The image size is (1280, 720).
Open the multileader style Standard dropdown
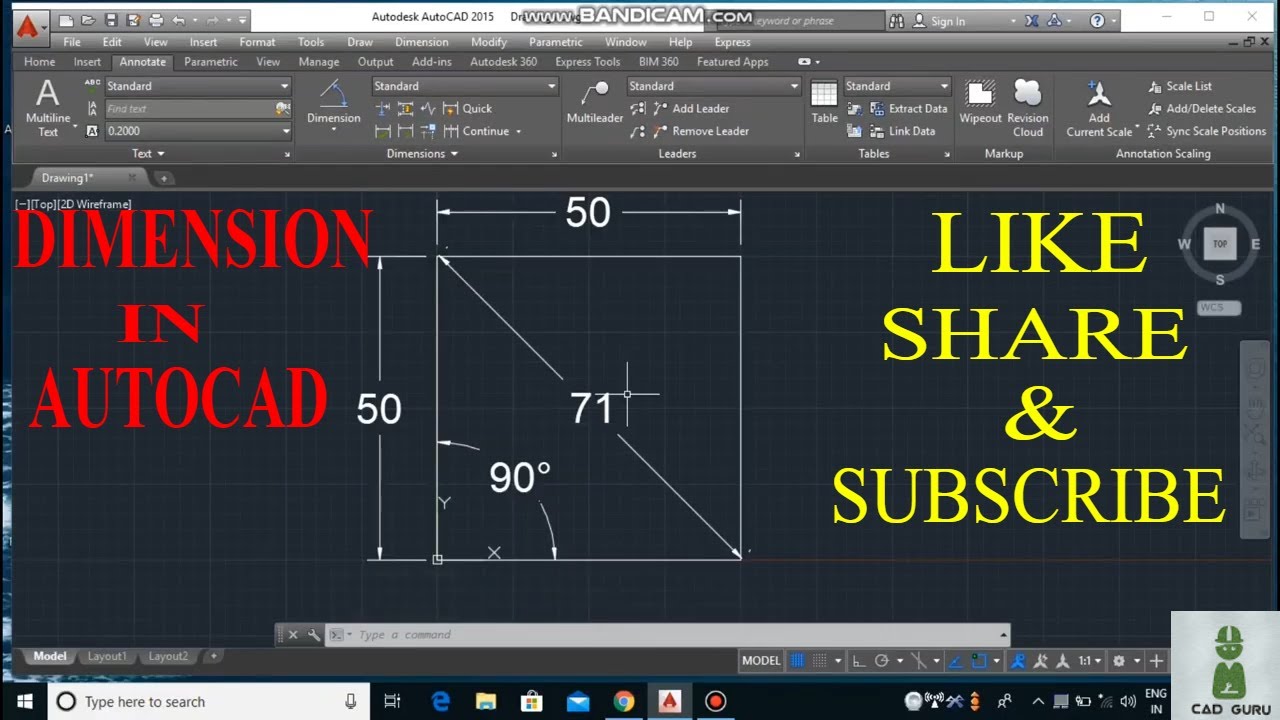click(714, 86)
